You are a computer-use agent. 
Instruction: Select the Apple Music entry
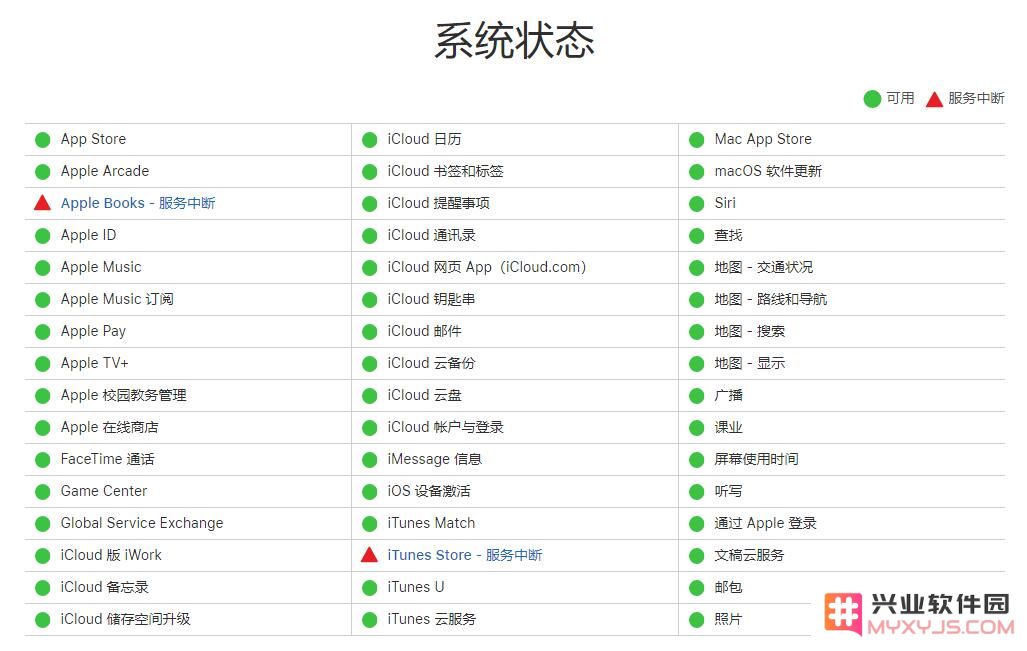point(101,267)
